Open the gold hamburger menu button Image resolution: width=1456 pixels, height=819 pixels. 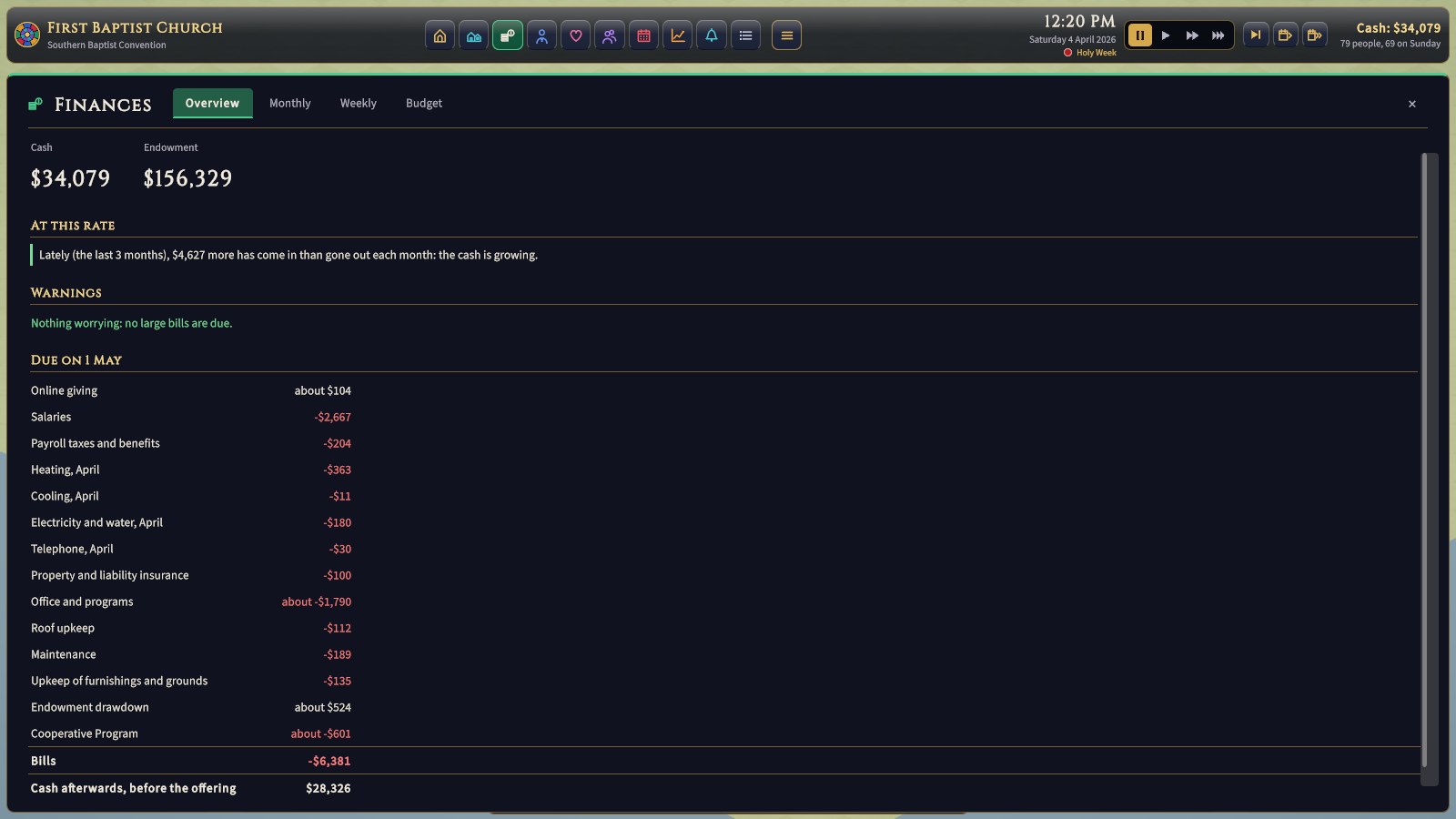pyautogui.click(x=786, y=35)
